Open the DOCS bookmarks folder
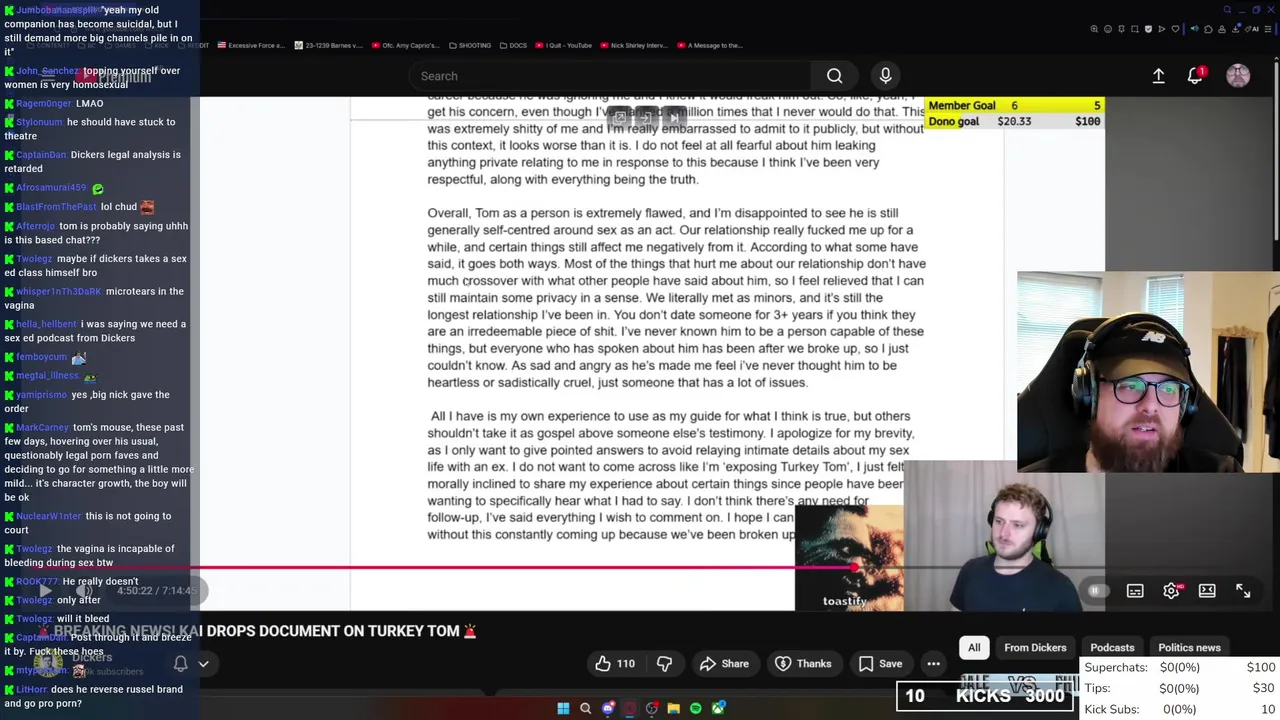 click(514, 45)
